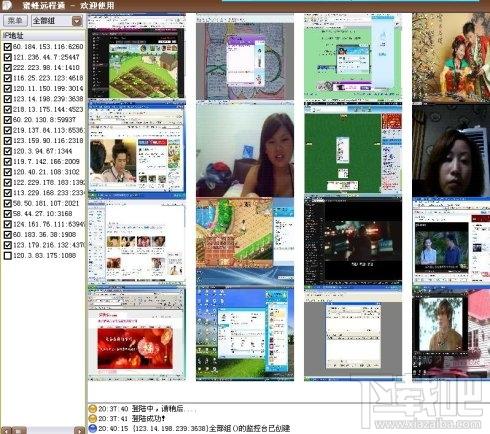Screen dimensions: 490x434
Task: Select the 121.236.44.7:25447 list entry
Action: [x=46, y=57]
